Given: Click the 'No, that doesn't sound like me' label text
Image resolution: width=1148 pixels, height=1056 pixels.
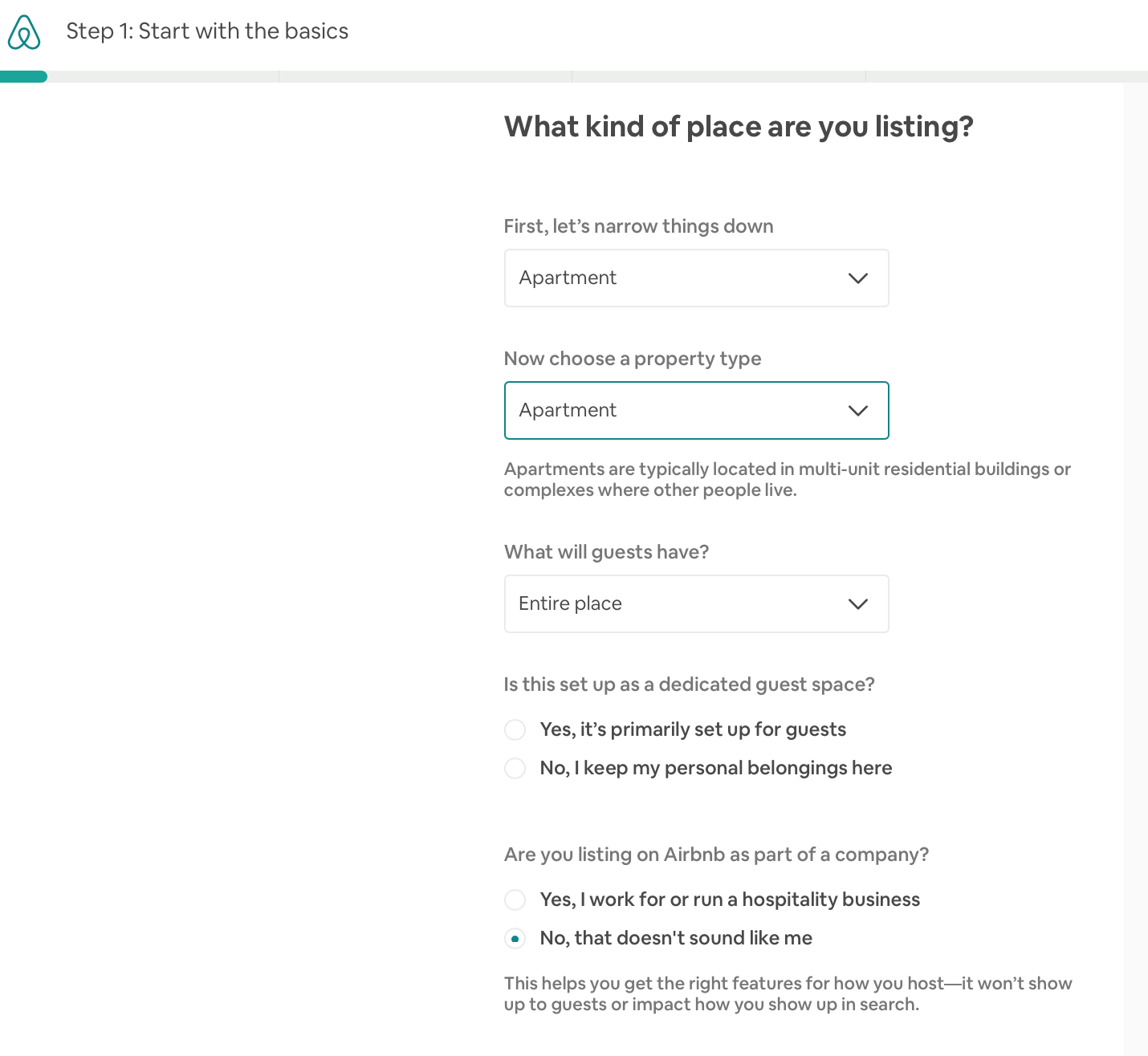Looking at the screenshot, I should coord(676,938).
